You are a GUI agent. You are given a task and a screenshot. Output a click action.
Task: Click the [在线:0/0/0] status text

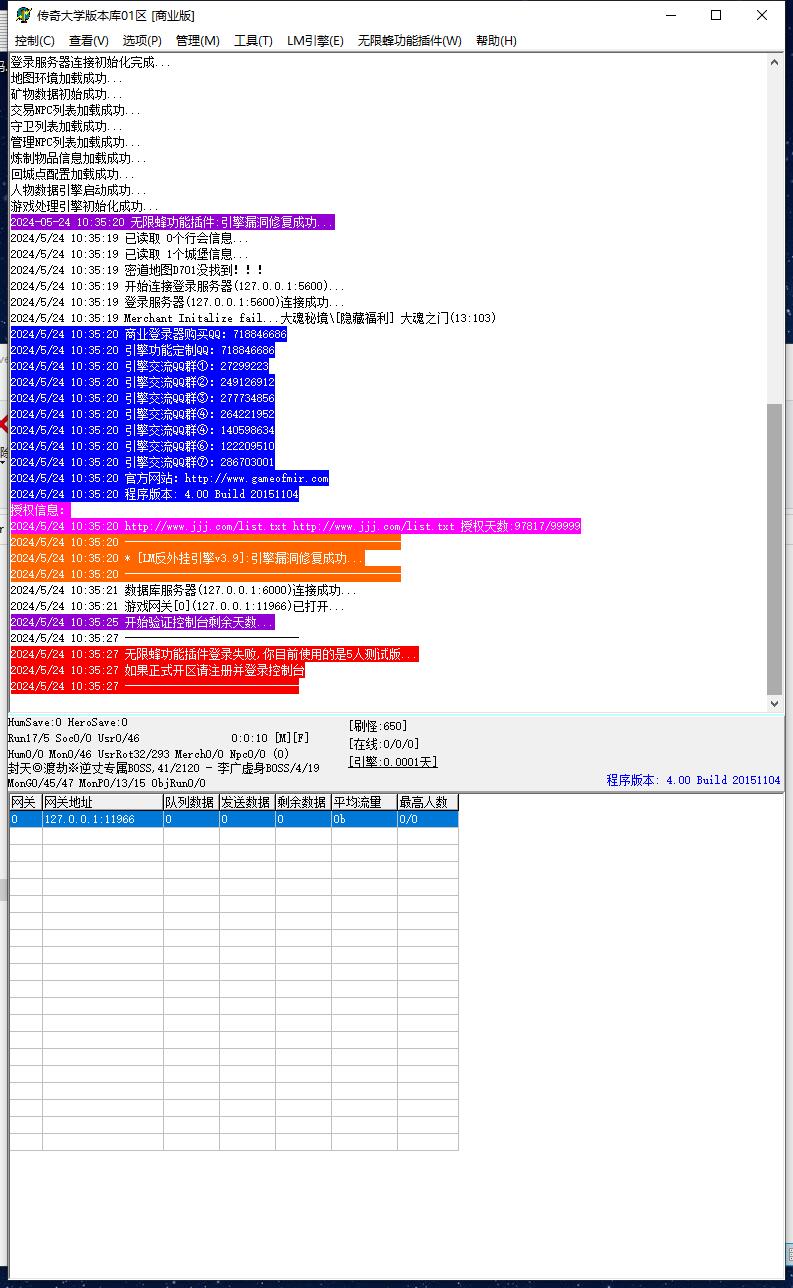click(x=384, y=744)
